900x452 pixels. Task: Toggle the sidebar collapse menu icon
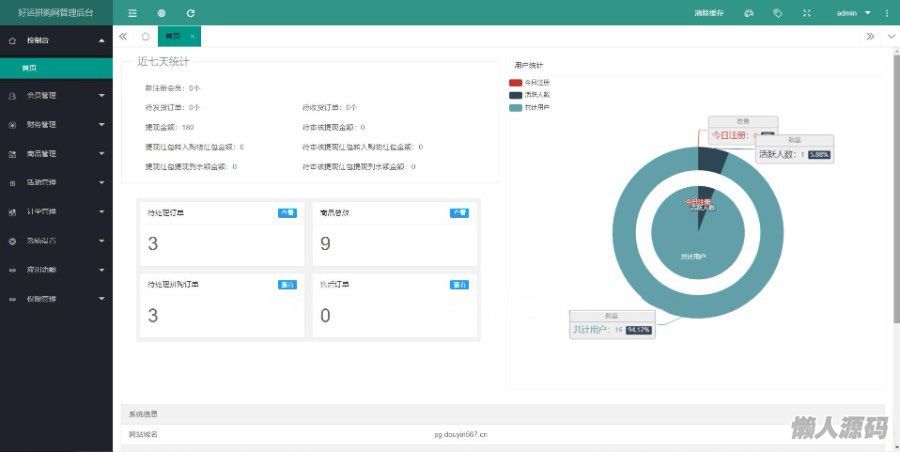[x=133, y=13]
